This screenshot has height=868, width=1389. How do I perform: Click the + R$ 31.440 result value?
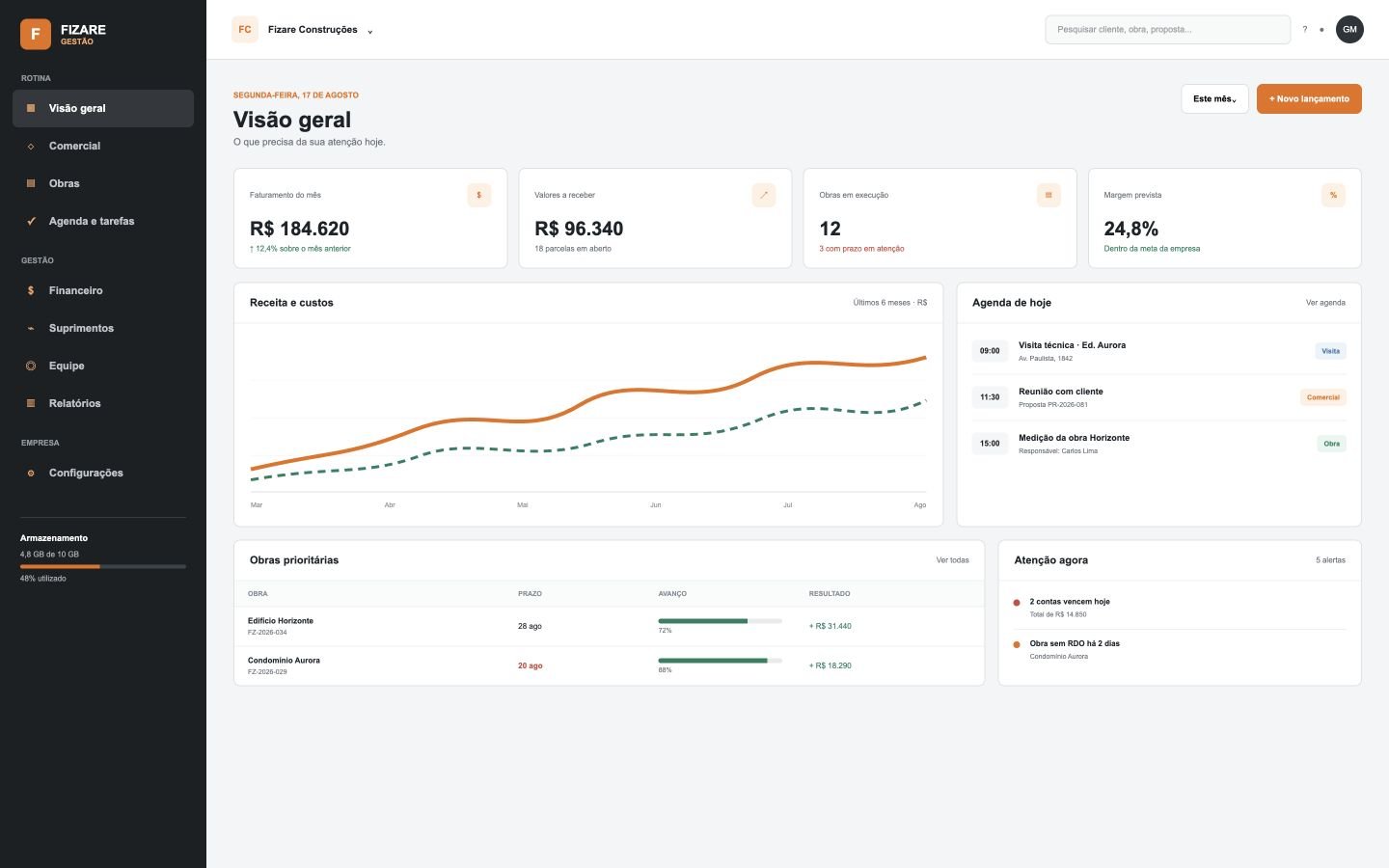coord(830,626)
